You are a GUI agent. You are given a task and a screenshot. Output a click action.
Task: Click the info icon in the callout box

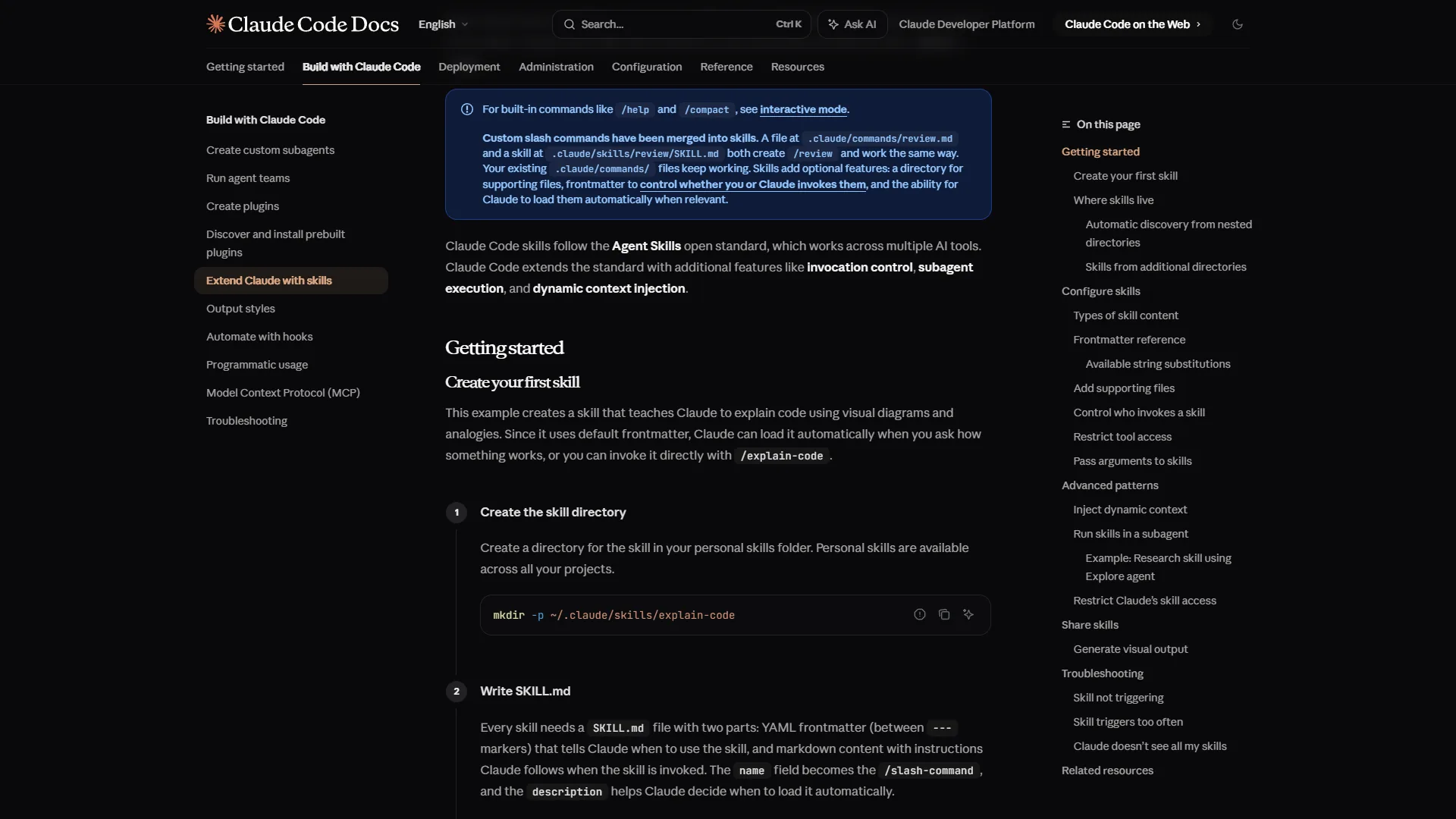(x=467, y=109)
